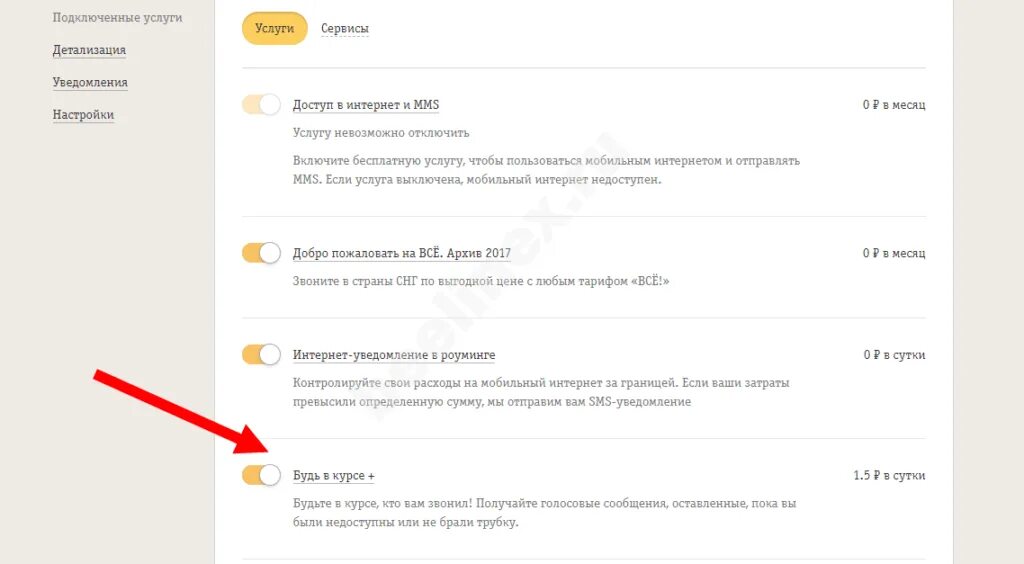Go to Уведомления section

[x=90, y=83]
